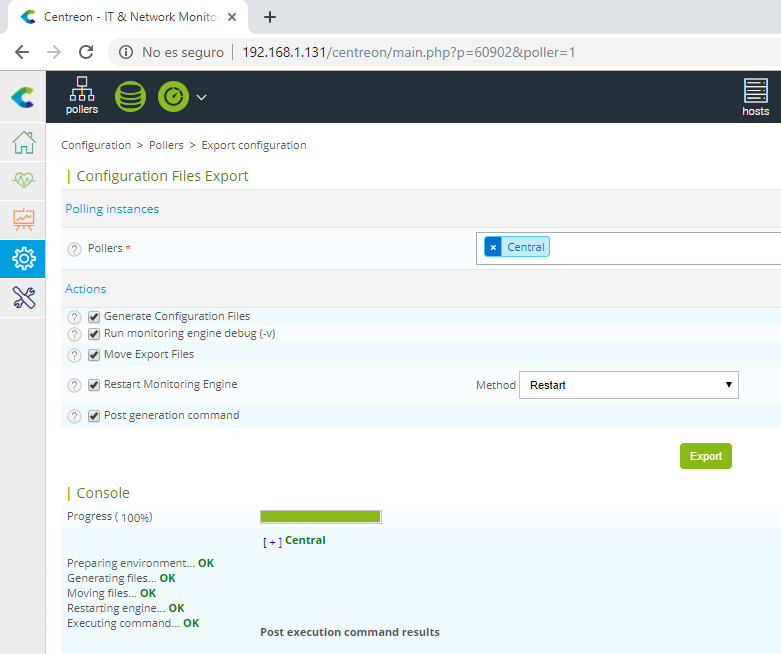Click the progress bar at 100%
The width and height of the screenshot is (781, 654).
pyautogui.click(x=321, y=517)
